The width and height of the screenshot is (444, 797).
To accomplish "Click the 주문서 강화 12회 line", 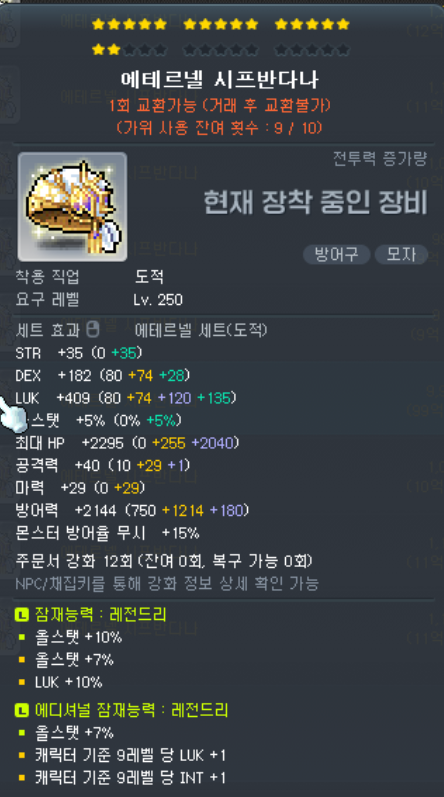I will click(164, 561).
